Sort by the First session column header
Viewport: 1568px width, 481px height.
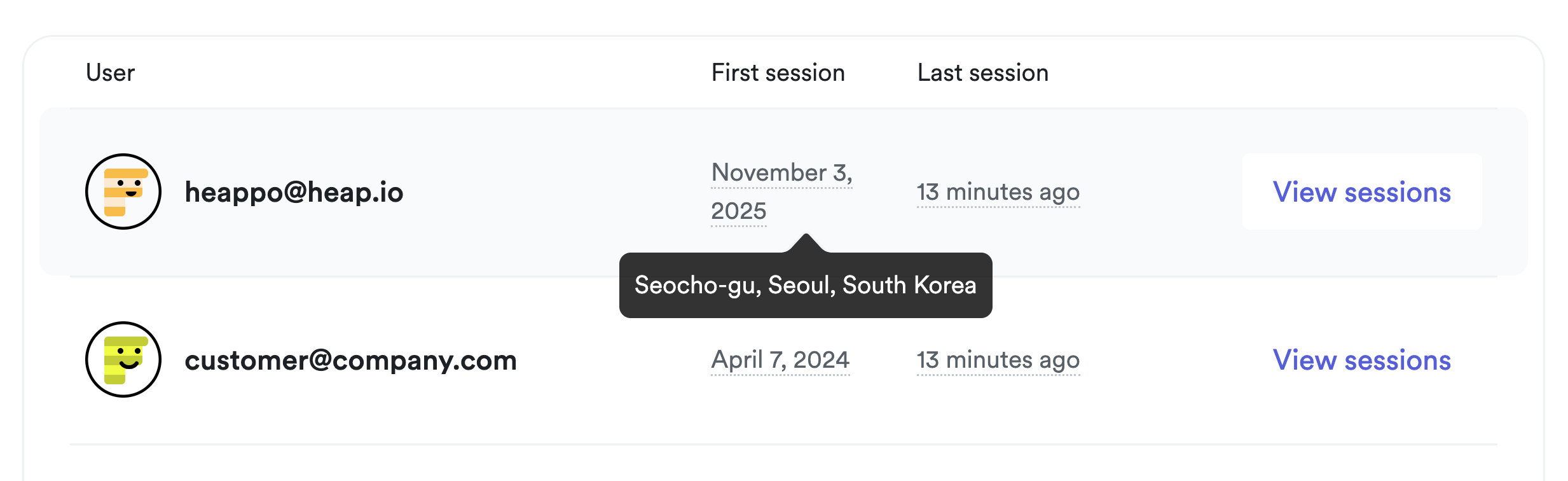click(x=778, y=73)
